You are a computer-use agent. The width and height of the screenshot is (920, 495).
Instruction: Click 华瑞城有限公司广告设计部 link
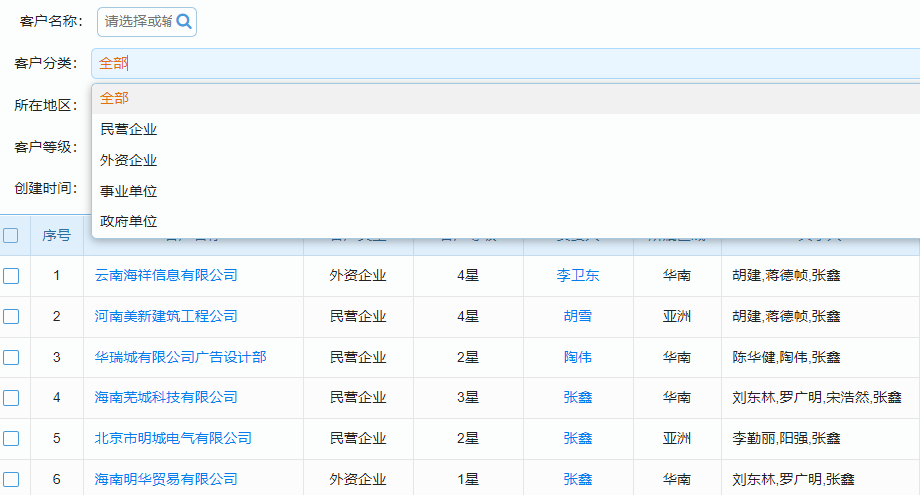pyautogui.click(x=180, y=357)
